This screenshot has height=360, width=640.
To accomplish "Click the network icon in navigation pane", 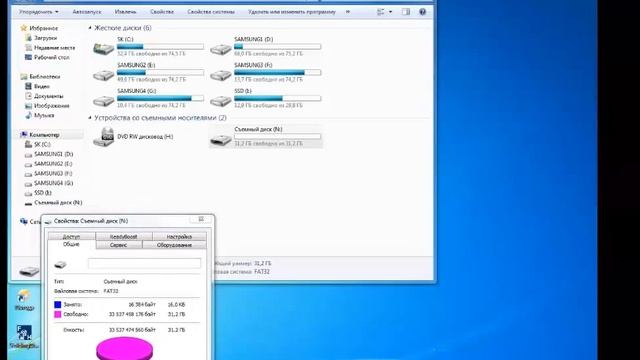I will [x=24, y=222].
